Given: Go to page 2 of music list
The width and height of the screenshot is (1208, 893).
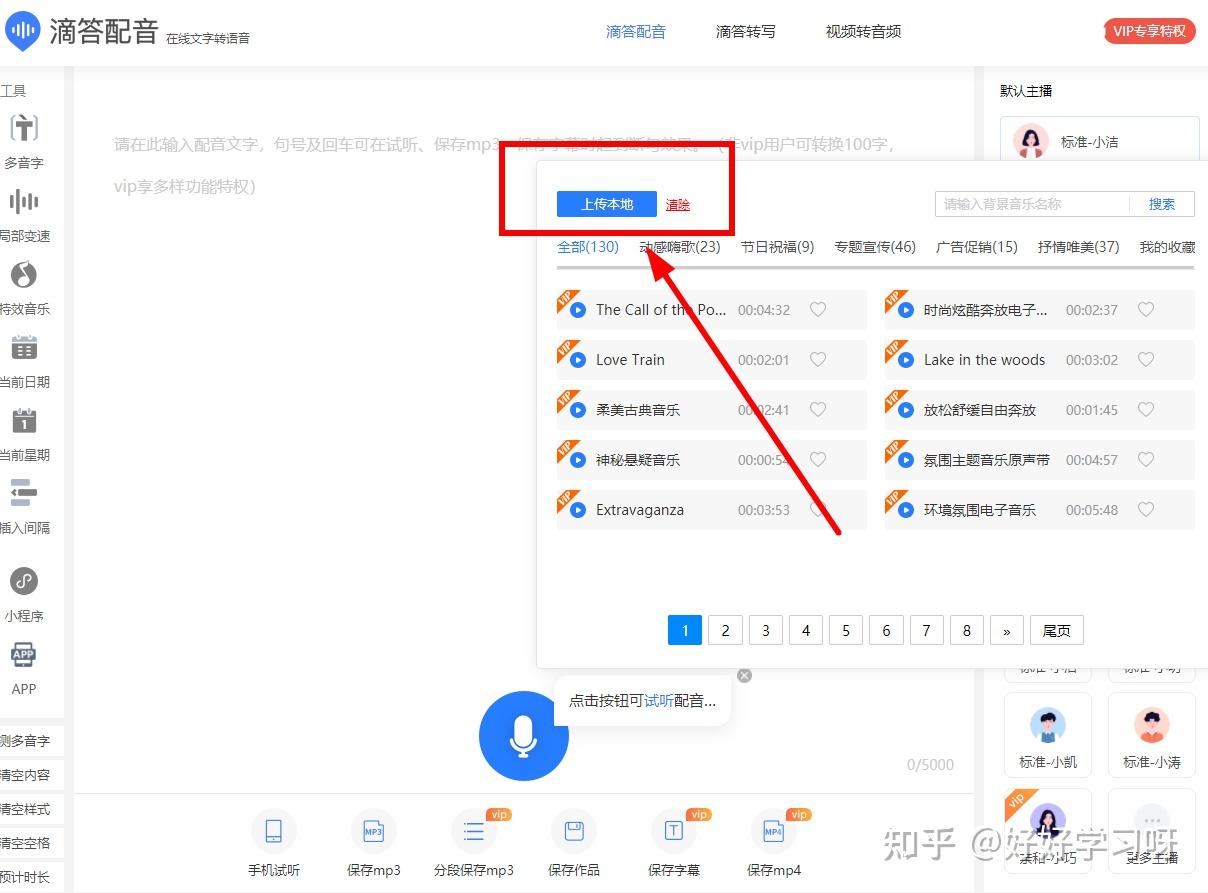Looking at the screenshot, I should point(725,631).
